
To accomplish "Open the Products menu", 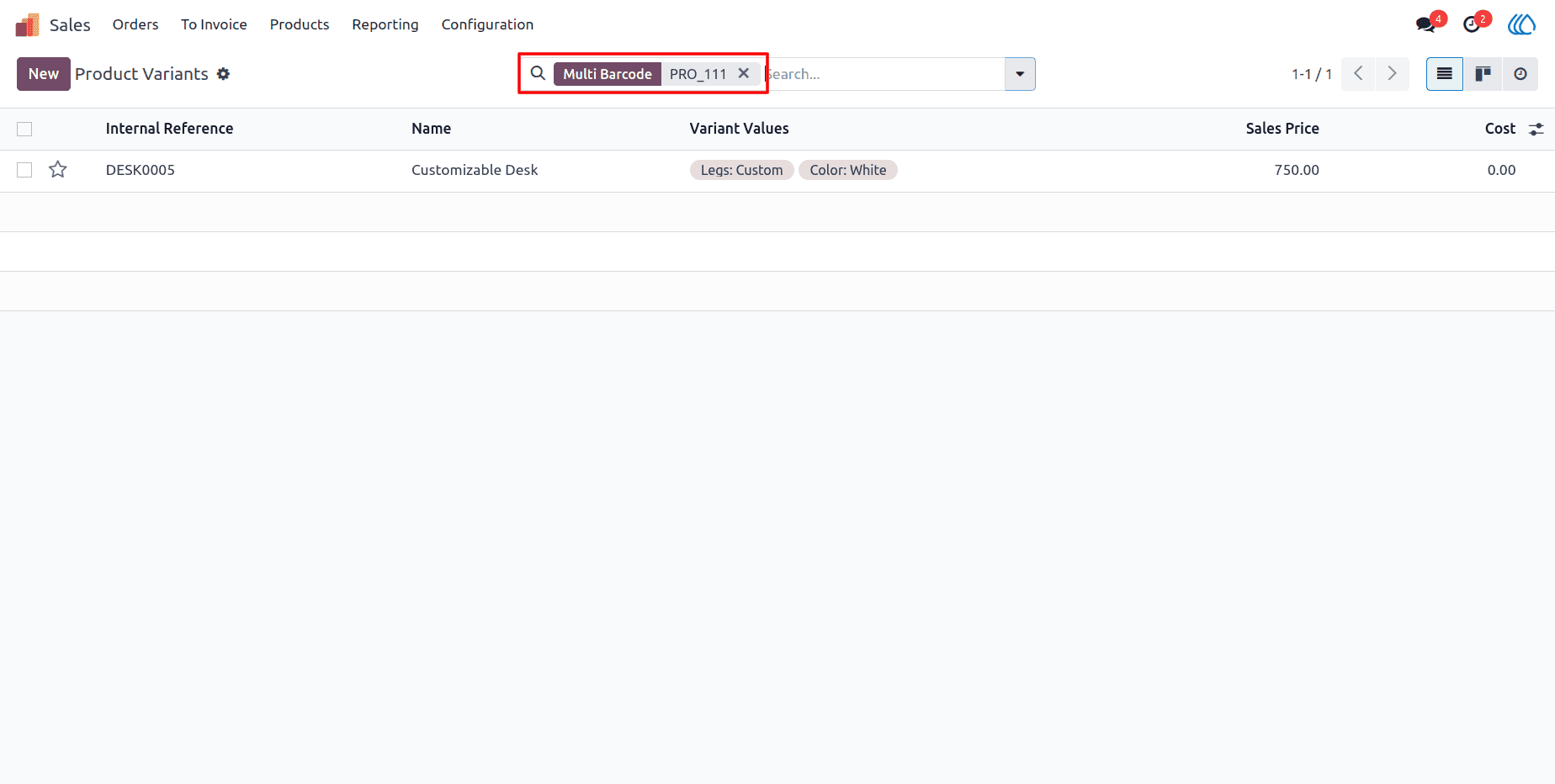I will tap(300, 24).
